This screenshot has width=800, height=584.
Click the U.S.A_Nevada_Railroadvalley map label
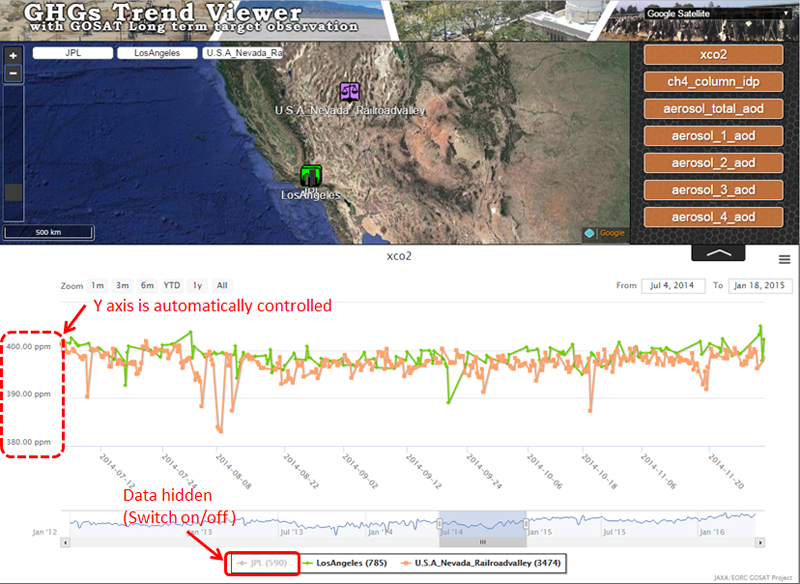[350, 110]
